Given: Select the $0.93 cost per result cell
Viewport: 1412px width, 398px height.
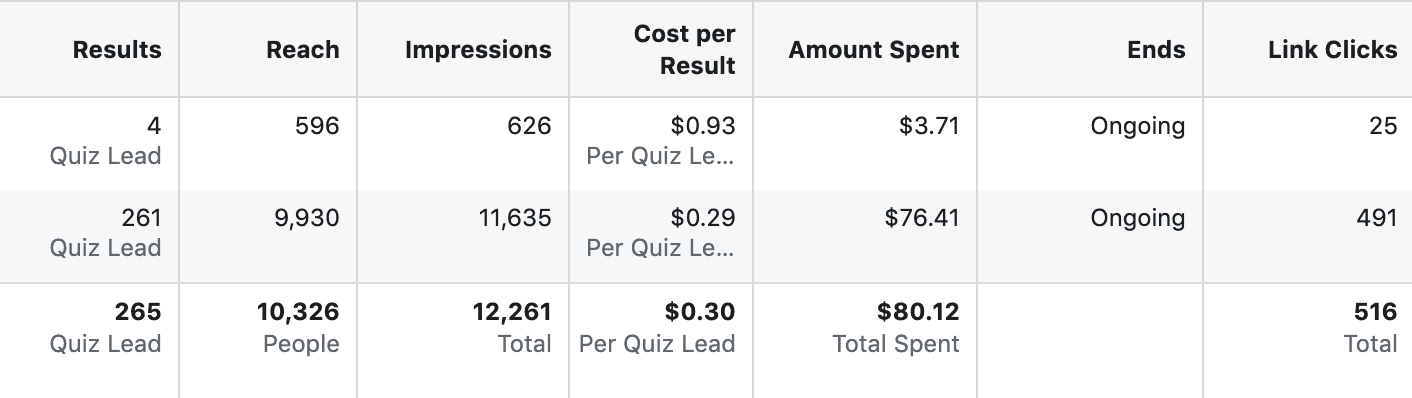Looking at the screenshot, I should 661,141.
